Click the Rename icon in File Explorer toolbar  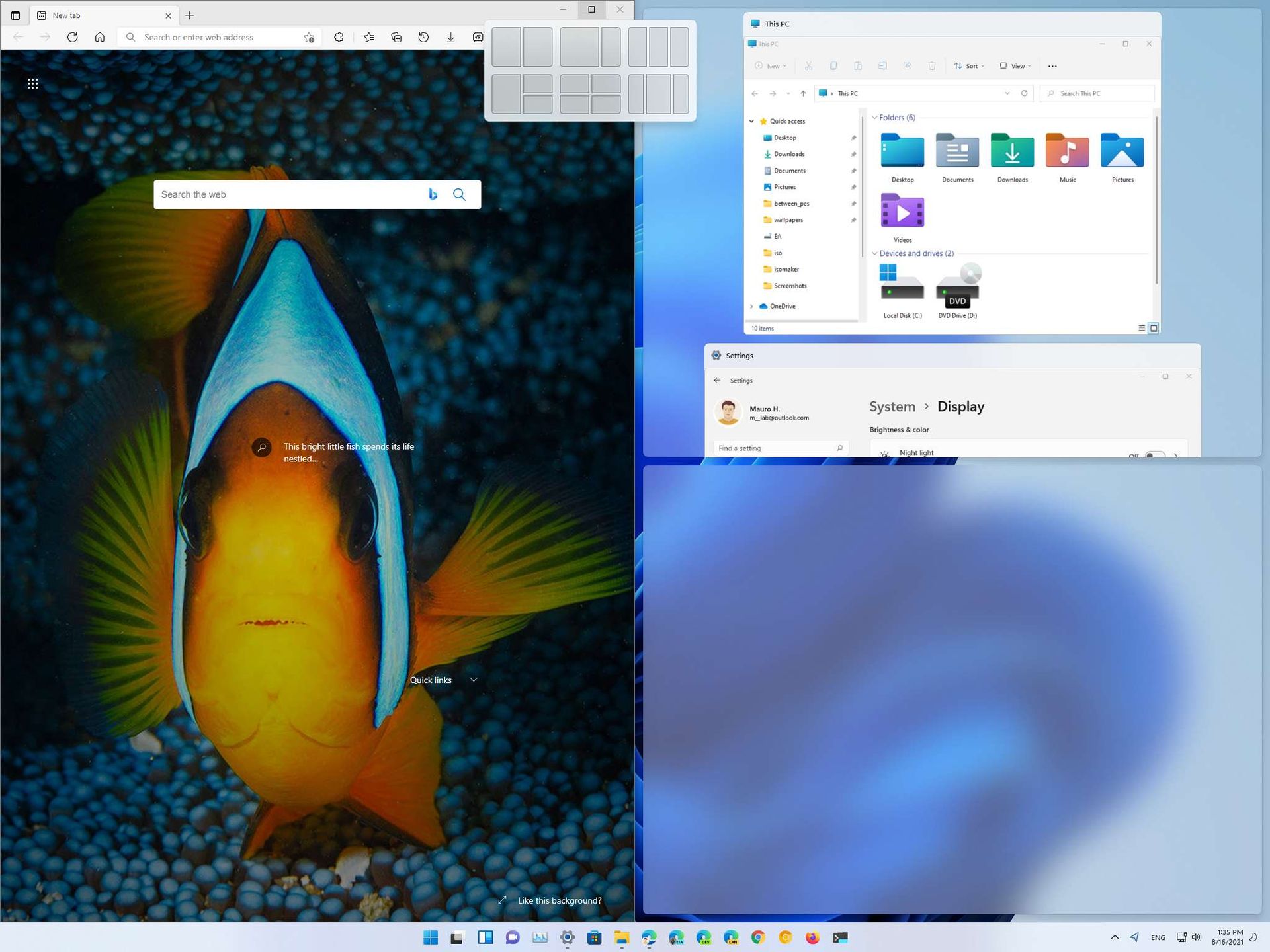coord(883,66)
